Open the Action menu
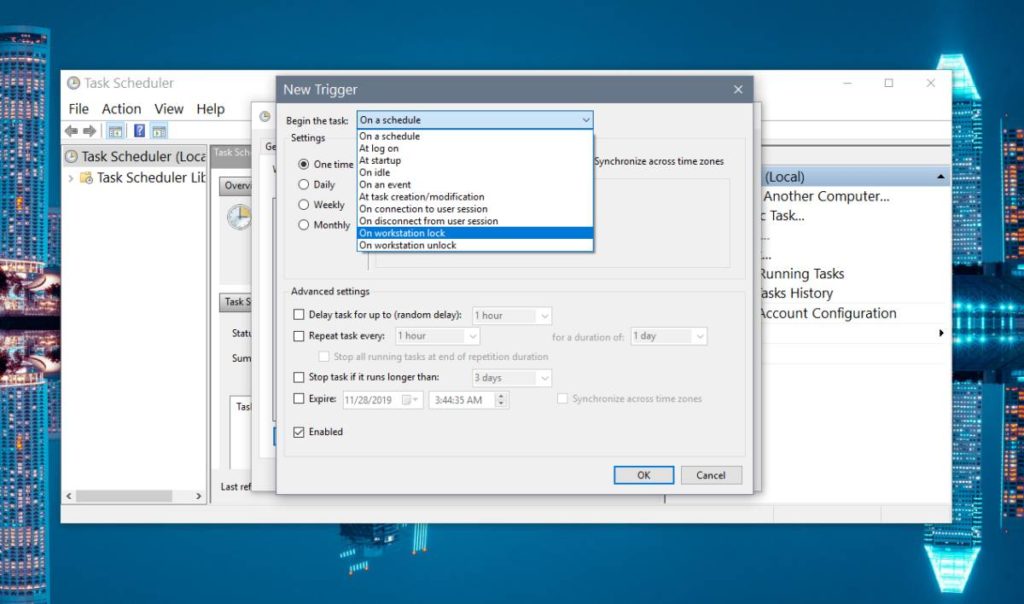The width and height of the screenshot is (1024, 604). (121, 108)
